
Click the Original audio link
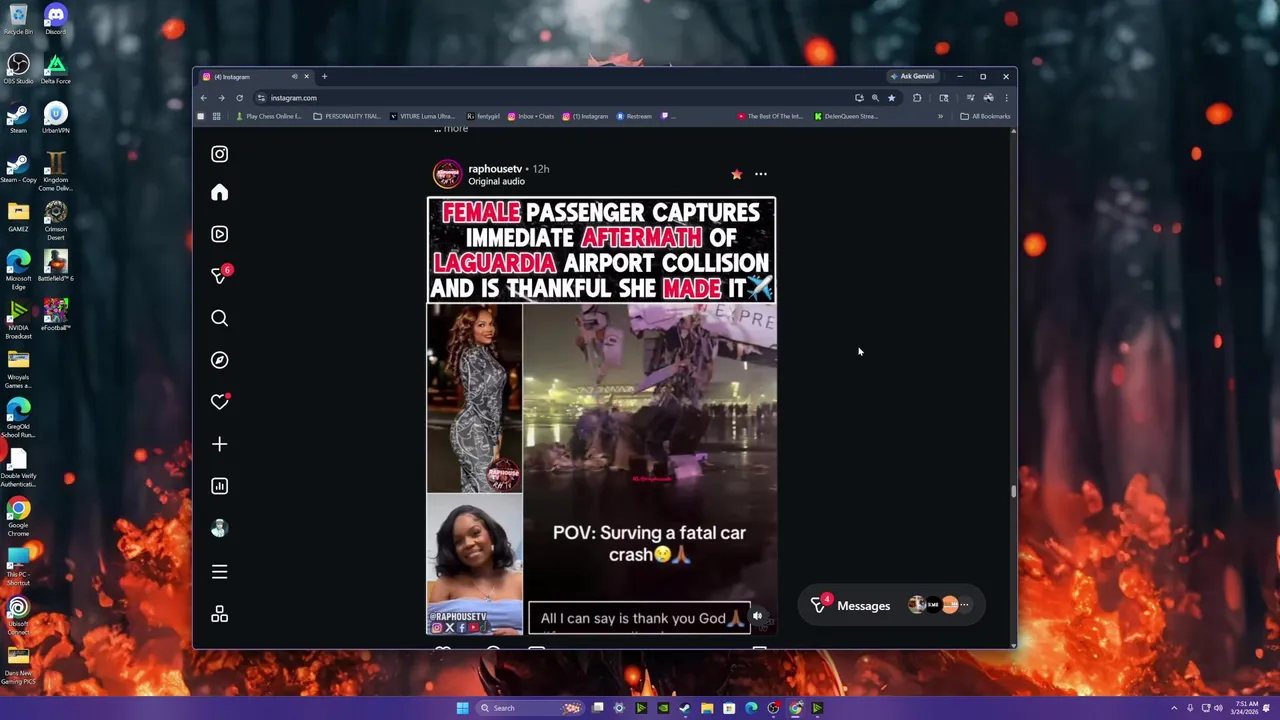coord(496,181)
